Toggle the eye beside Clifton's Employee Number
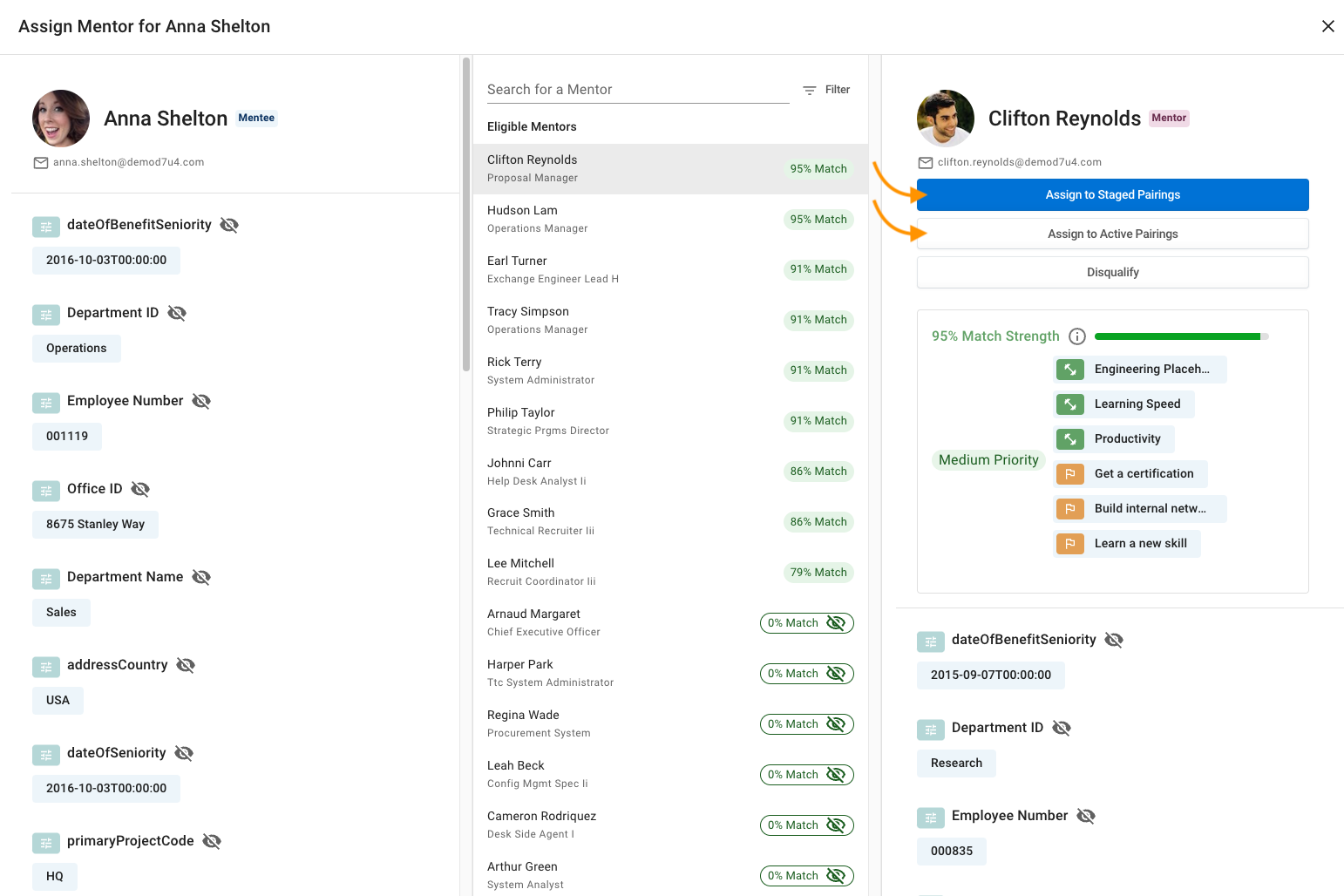Viewport: 1344px width, 896px height. [x=1085, y=816]
